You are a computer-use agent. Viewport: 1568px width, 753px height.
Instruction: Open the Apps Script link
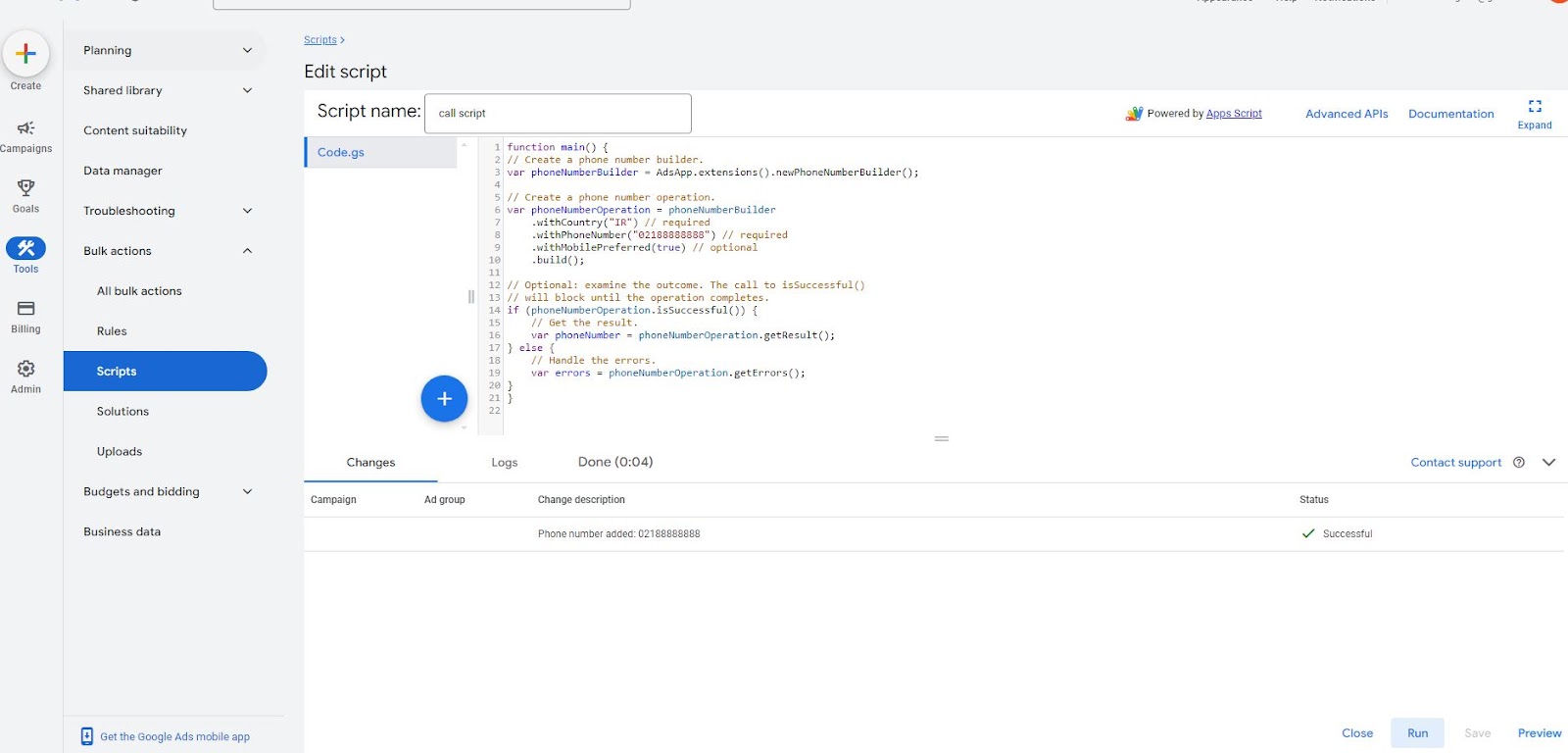click(1234, 114)
